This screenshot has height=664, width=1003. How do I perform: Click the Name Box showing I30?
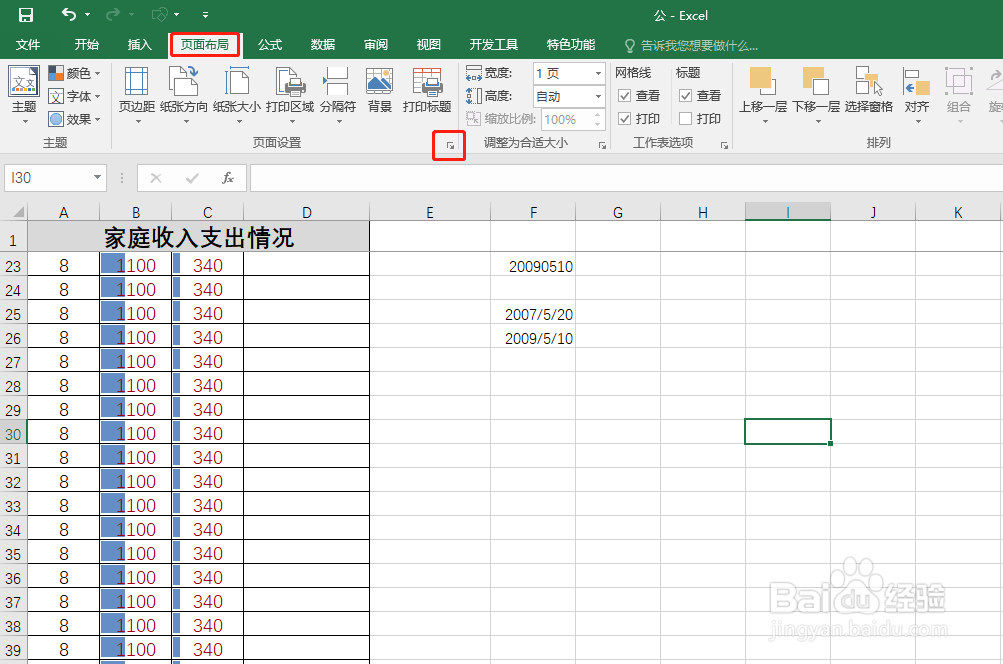(x=49, y=178)
